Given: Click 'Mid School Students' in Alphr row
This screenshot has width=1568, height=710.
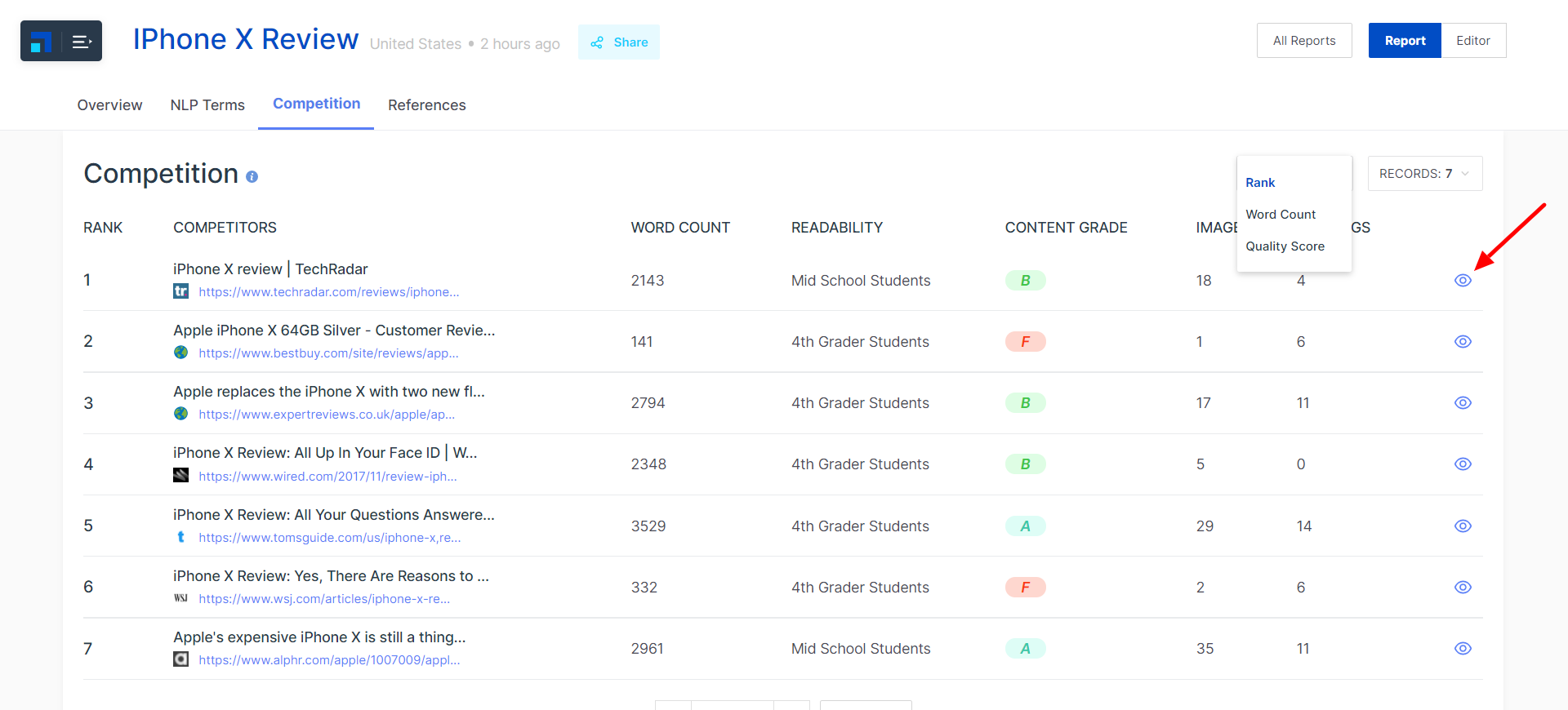Looking at the screenshot, I should [861, 649].
